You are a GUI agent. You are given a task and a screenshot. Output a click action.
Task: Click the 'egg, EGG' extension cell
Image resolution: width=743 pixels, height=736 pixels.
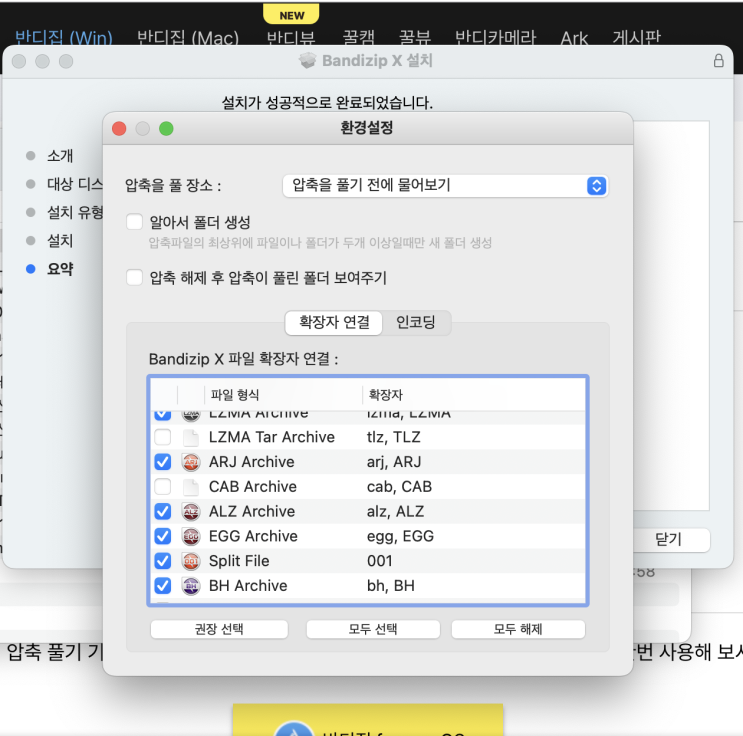(x=400, y=536)
